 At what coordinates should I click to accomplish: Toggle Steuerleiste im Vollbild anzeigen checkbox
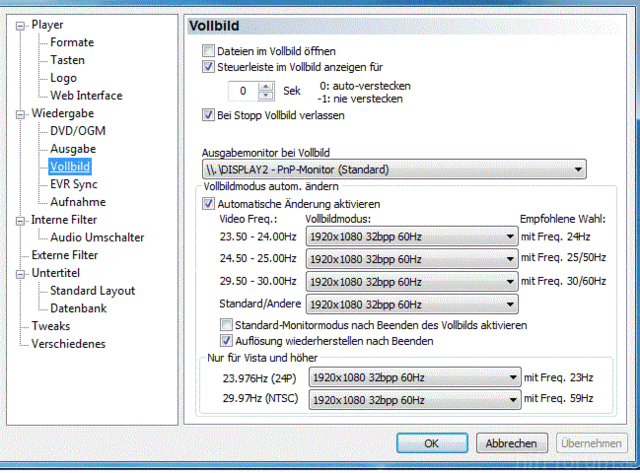(208, 68)
